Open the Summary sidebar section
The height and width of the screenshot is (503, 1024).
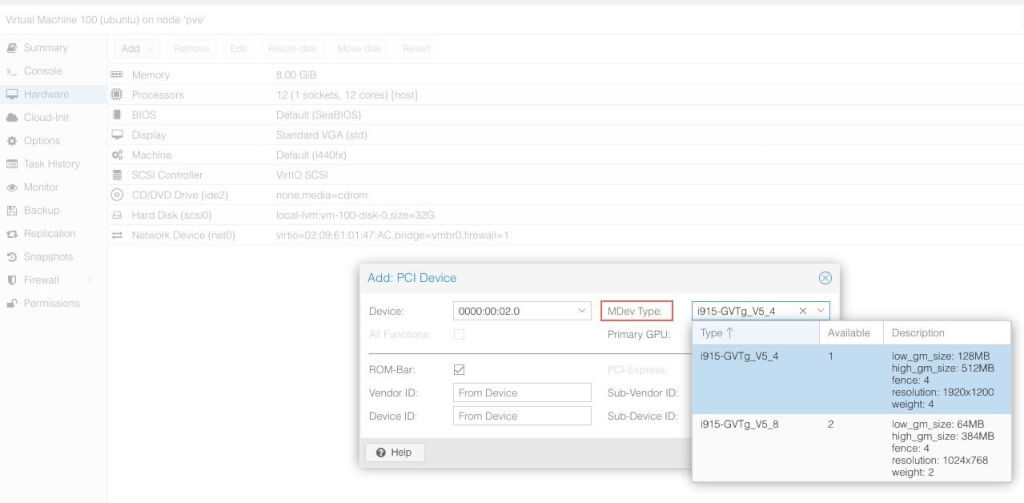coord(45,48)
